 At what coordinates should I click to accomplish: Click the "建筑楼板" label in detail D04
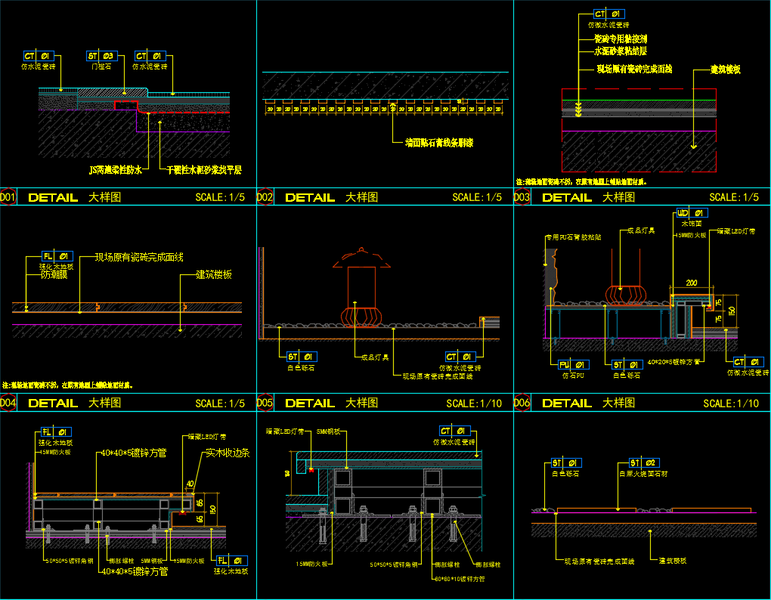point(213,275)
